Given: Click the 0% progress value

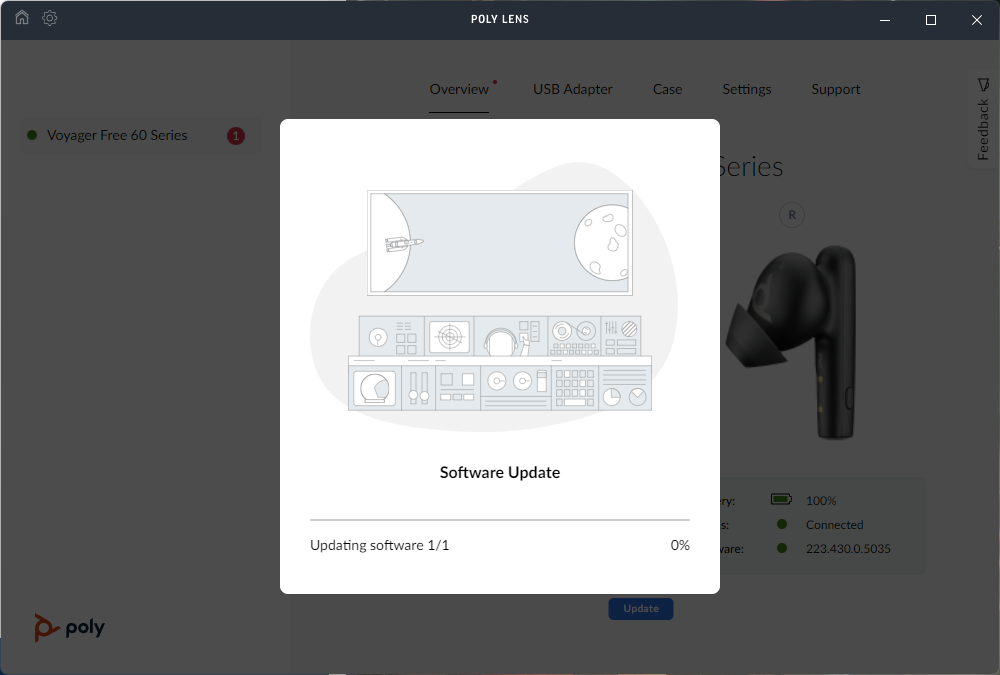Looking at the screenshot, I should 680,545.
